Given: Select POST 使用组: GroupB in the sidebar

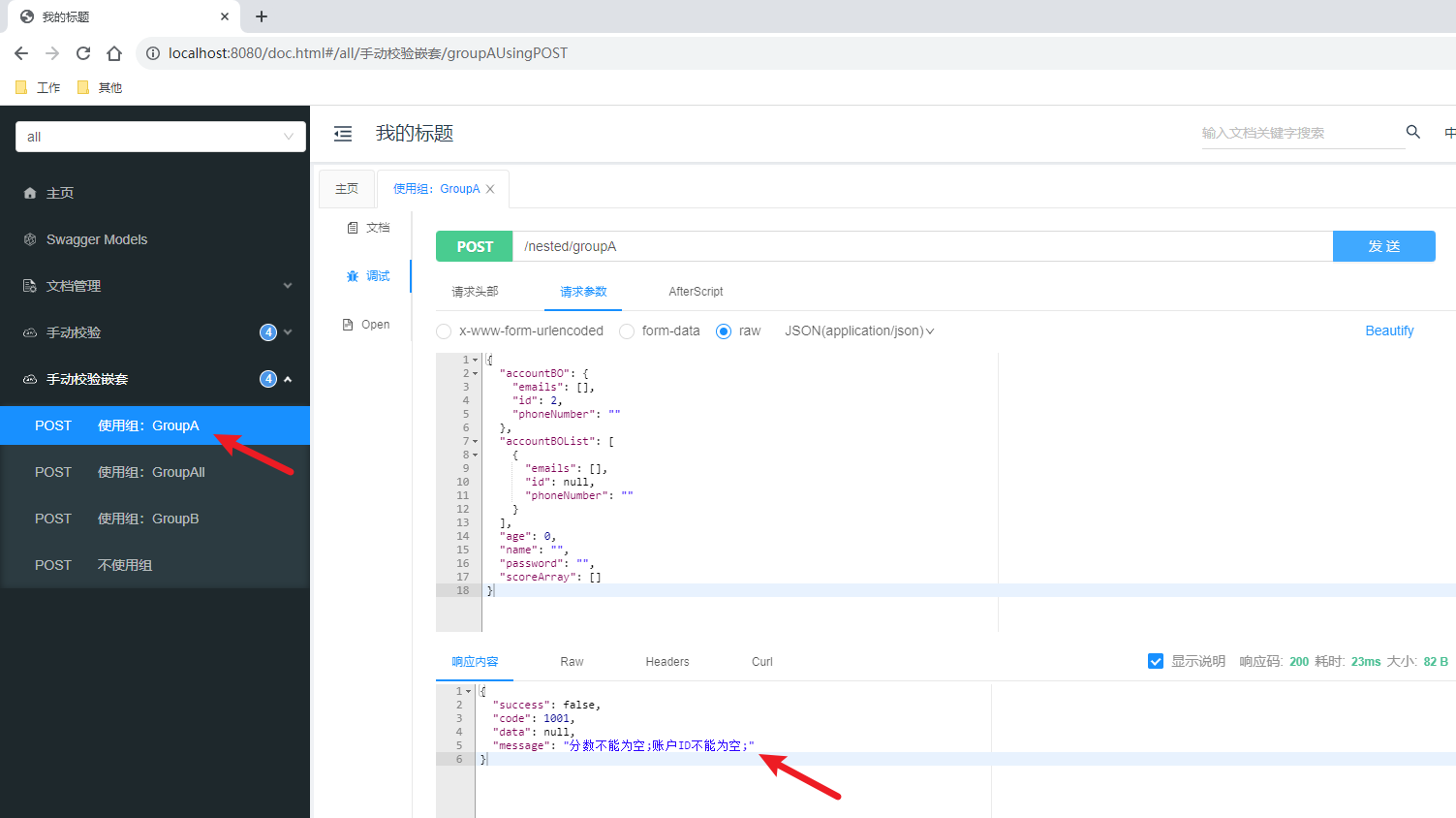Looking at the screenshot, I should pos(155,519).
